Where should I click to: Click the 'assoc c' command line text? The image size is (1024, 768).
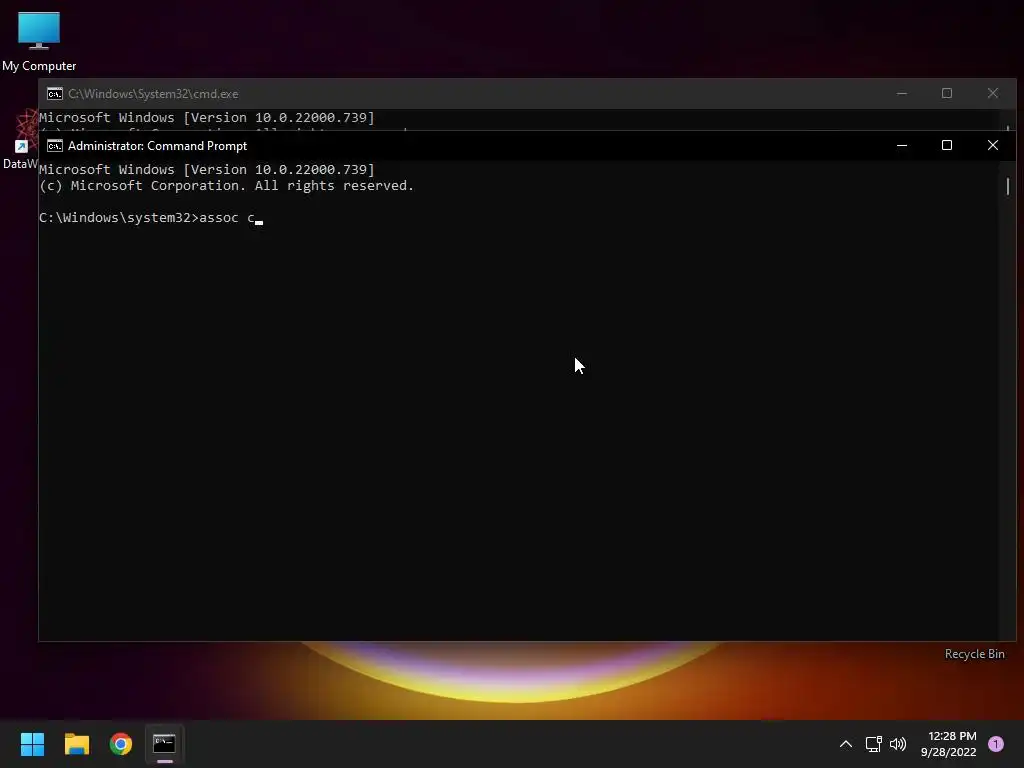(227, 217)
